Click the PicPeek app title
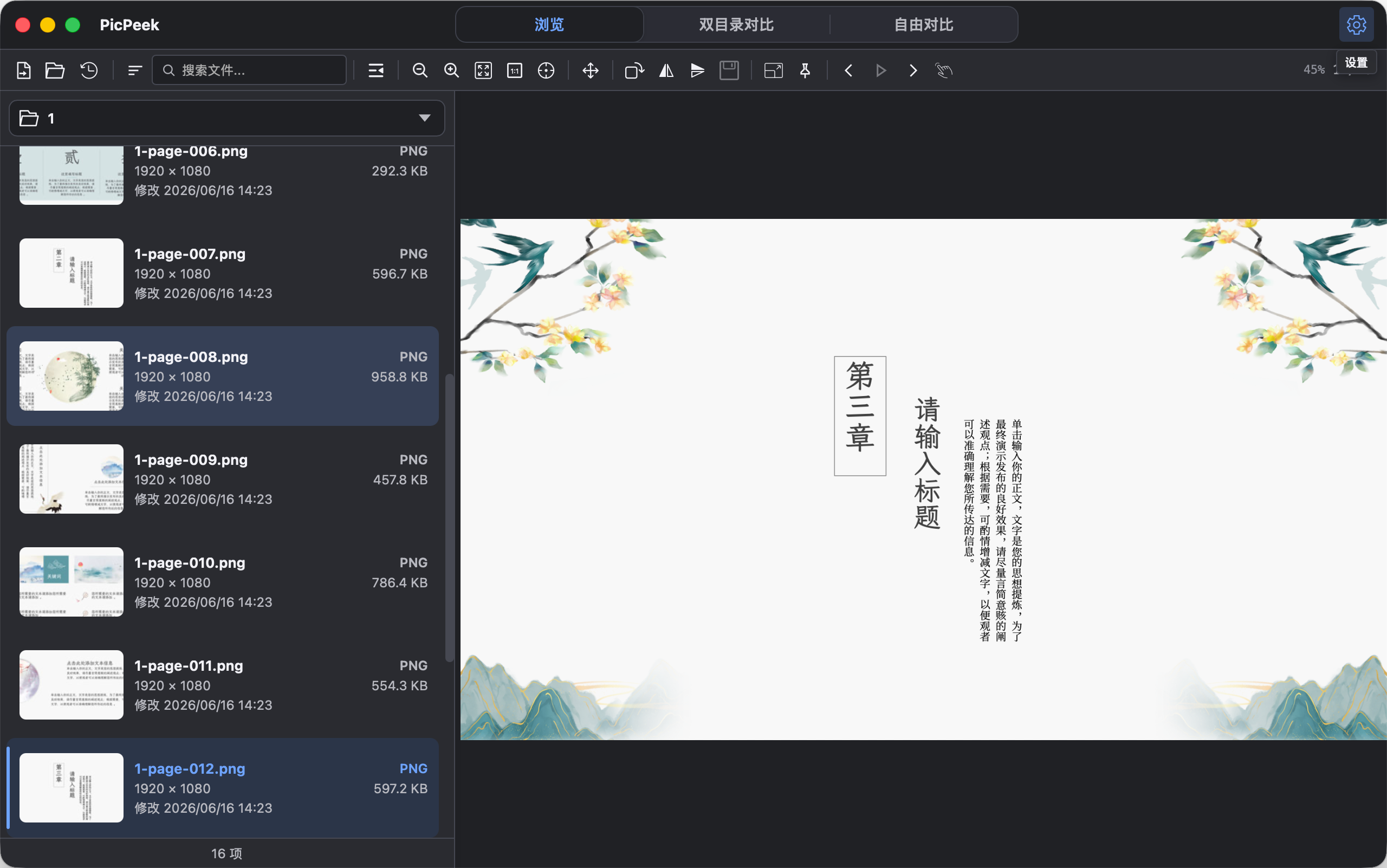Image resolution: width=1387 pixels, height=868 pixels. tap(129, 25)
